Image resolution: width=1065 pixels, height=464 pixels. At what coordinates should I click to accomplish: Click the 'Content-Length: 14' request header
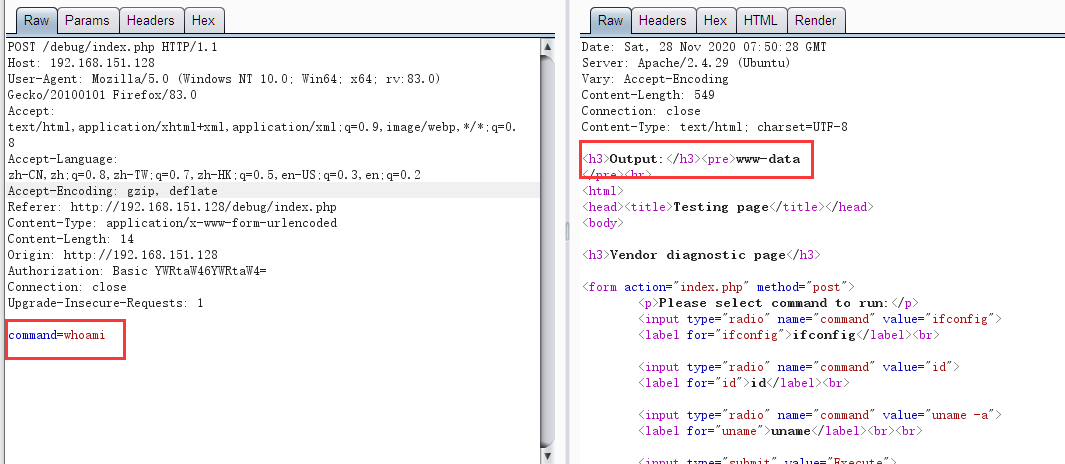[x=71, y=238]
